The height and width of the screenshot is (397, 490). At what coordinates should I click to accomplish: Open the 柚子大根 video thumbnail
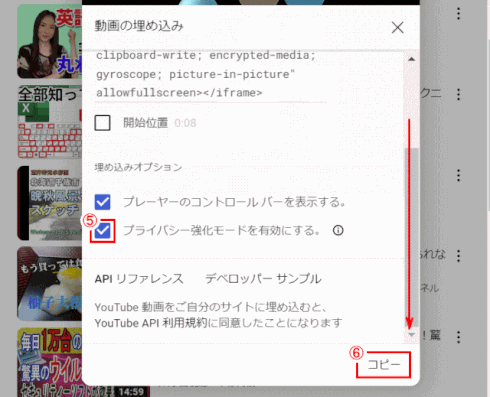pyautogui.click(x=50, y=284)
